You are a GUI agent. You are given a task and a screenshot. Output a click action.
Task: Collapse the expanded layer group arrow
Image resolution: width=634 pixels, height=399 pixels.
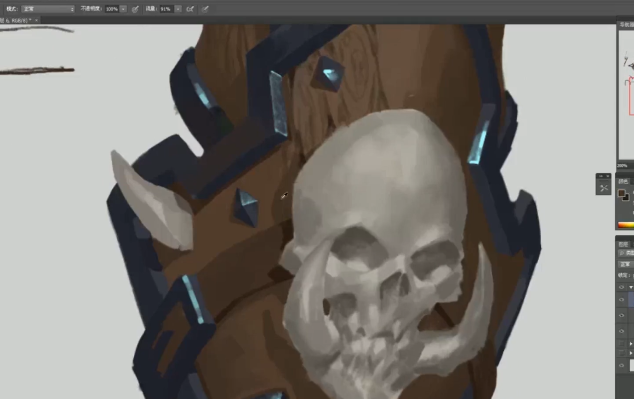(631, 287)
